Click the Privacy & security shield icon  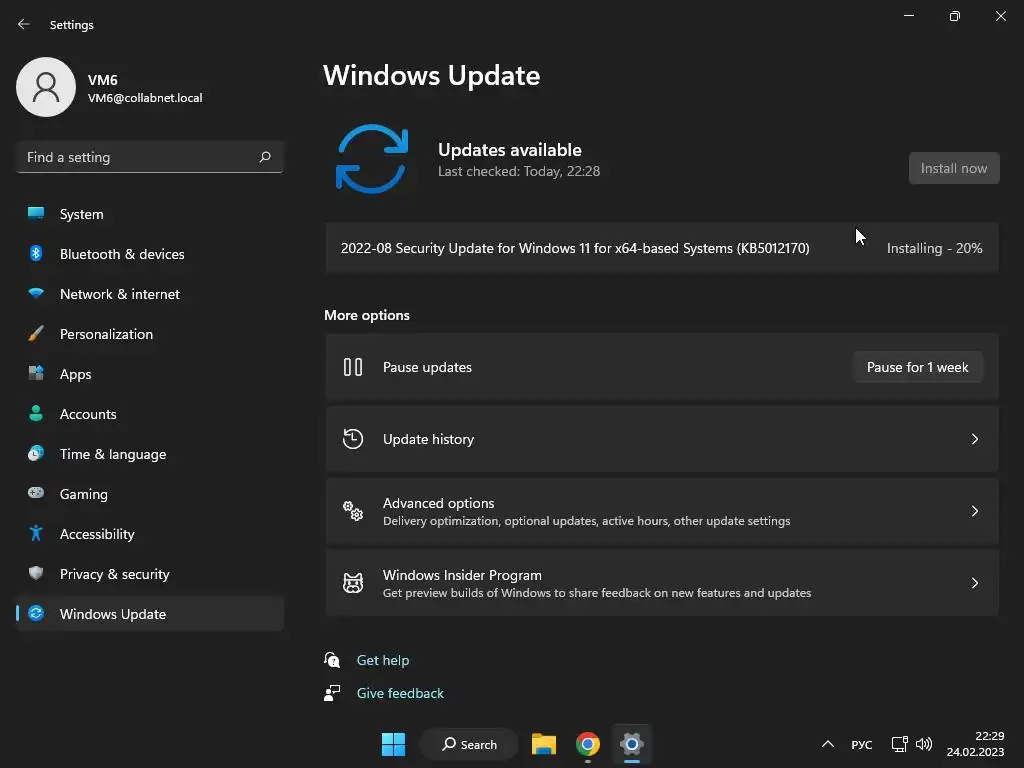(x=36, y=573)
